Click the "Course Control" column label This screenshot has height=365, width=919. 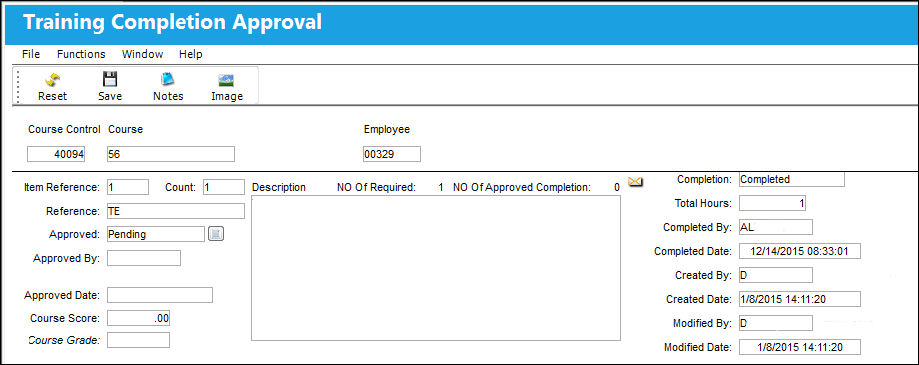point(64,129)
